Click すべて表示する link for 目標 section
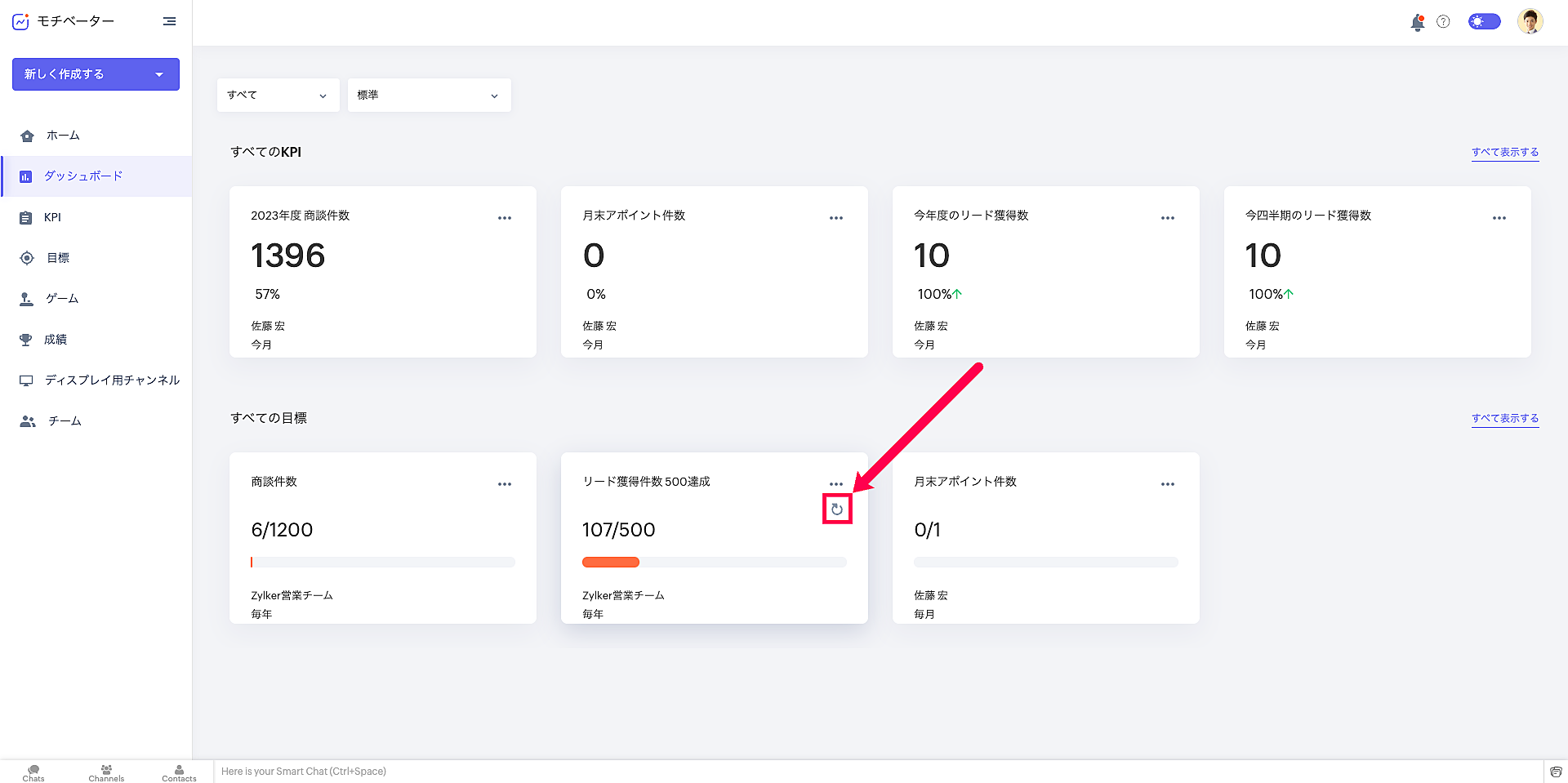 coord(1504,419)
